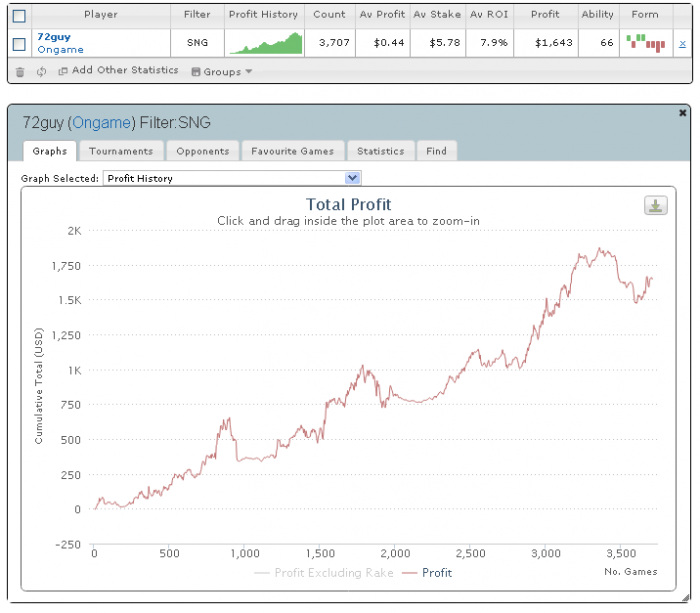The height and width of the screenshot is (613, 700).
Task: Sort by the Count column header
Action: 329,15
